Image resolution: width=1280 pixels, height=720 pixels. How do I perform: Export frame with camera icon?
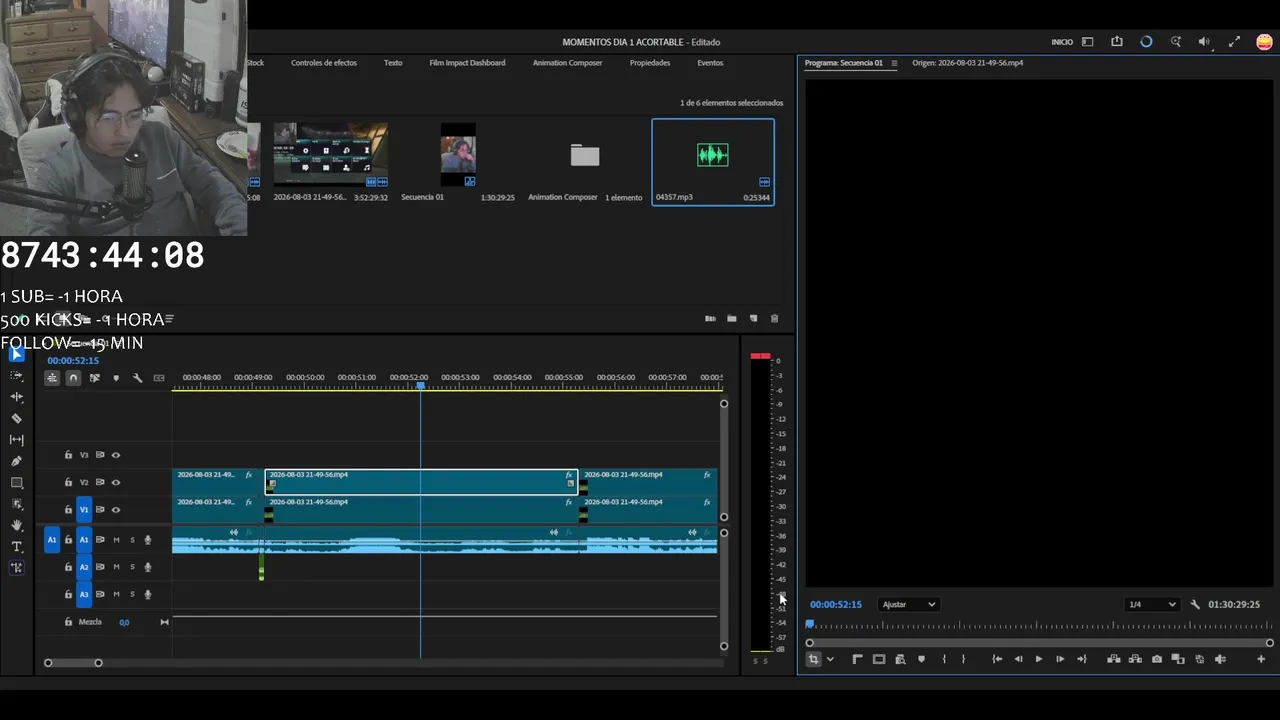point(1157,659)
